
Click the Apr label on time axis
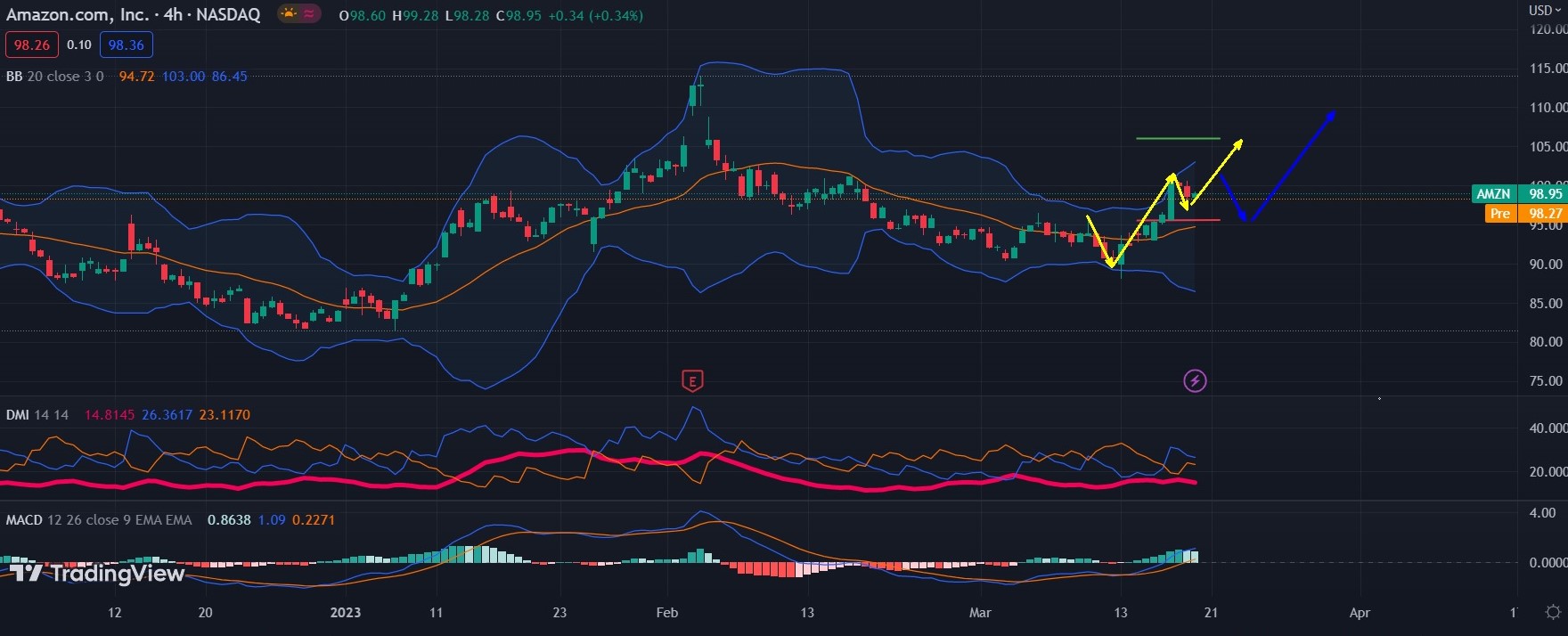[x=1360, y=613]
